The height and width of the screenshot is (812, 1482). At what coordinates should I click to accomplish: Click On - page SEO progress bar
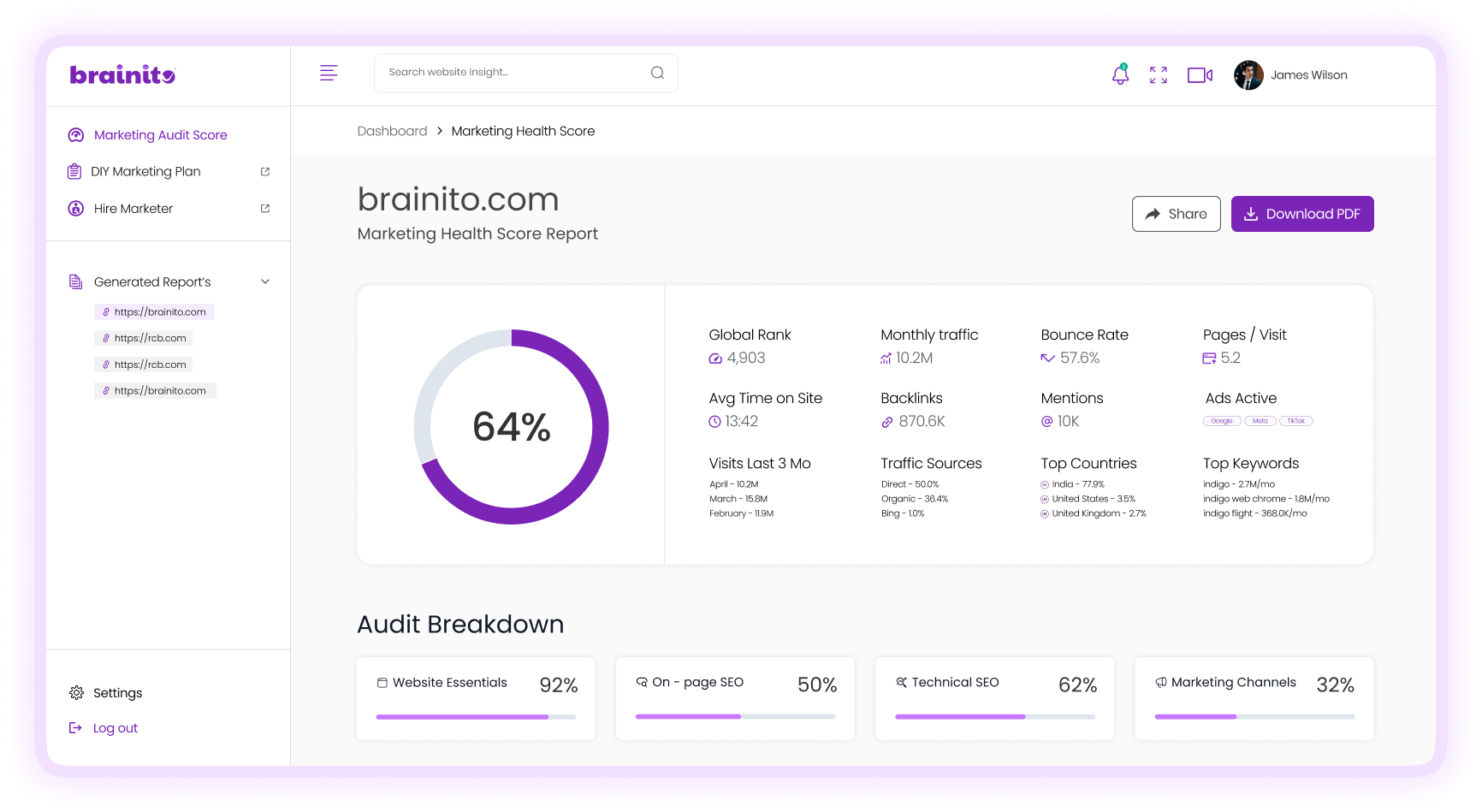[x=735, y=717]
